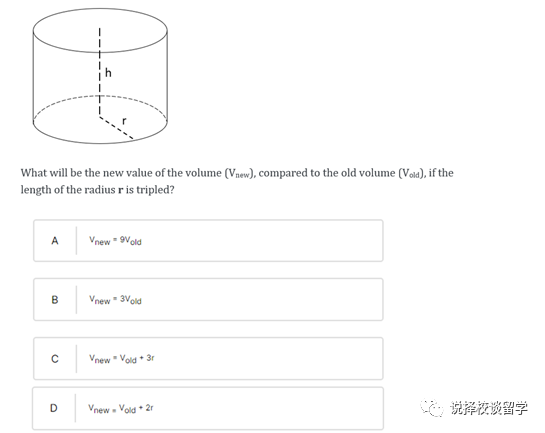
Task: Click the Chinese watermark text
Action: pyautogui.click(x=489, y=408)
